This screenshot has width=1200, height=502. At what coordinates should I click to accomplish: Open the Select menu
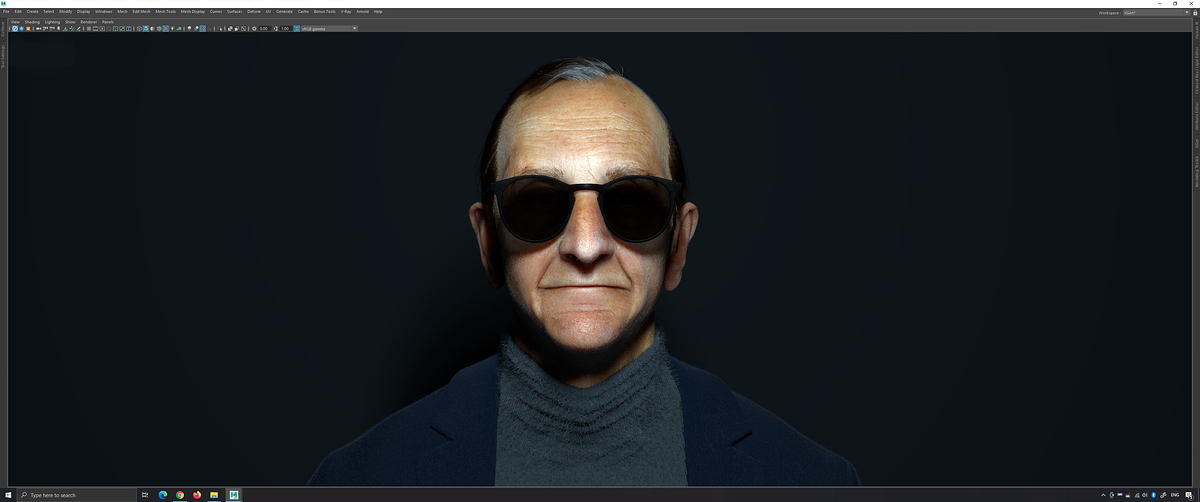click(x=49, y=11)
